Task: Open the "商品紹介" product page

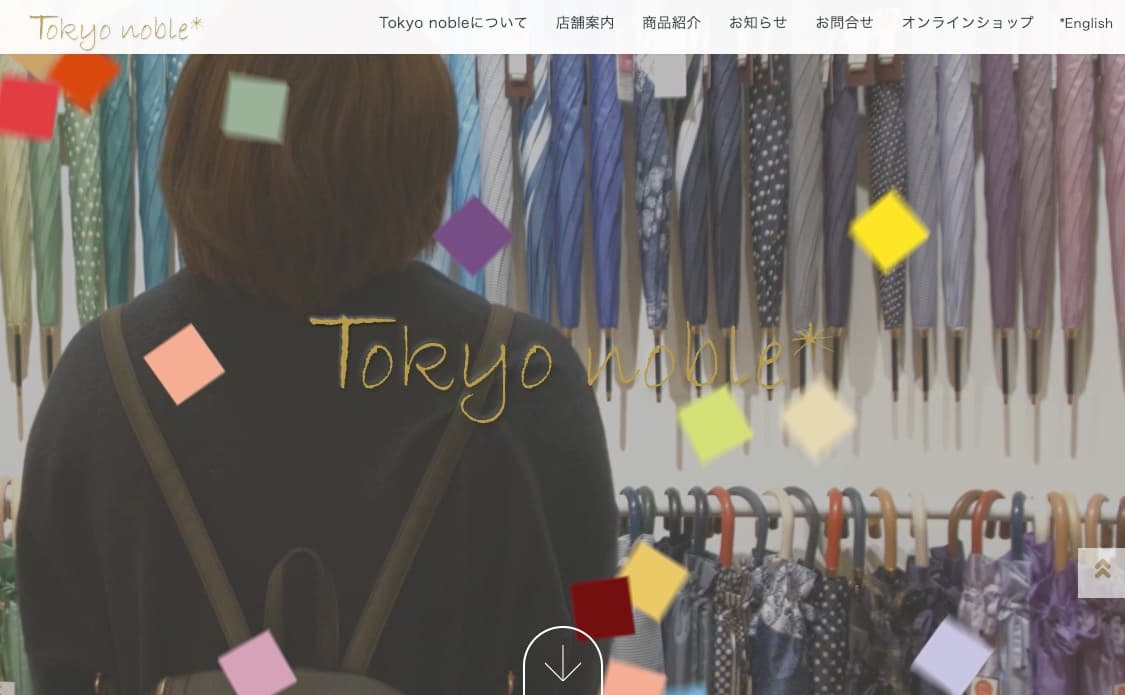Action: click(671, 22)
